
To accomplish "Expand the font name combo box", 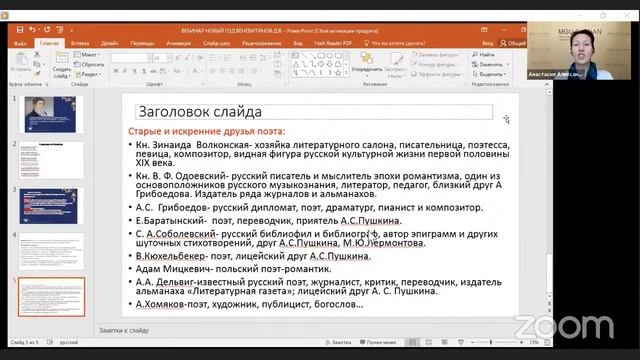I will (x=149, y=58).
